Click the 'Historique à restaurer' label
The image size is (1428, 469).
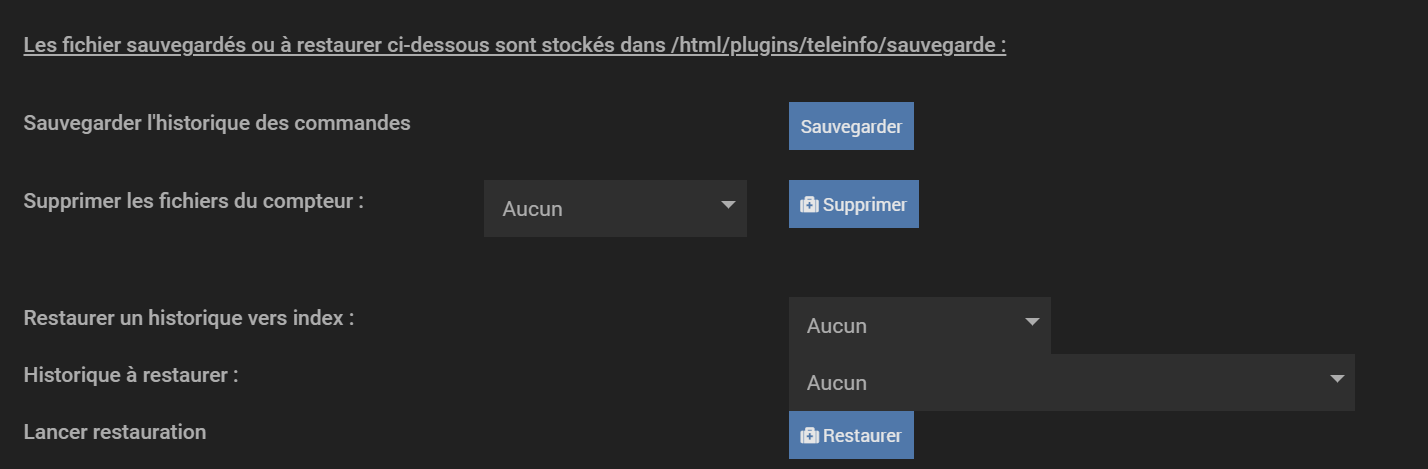click(131, 376)
